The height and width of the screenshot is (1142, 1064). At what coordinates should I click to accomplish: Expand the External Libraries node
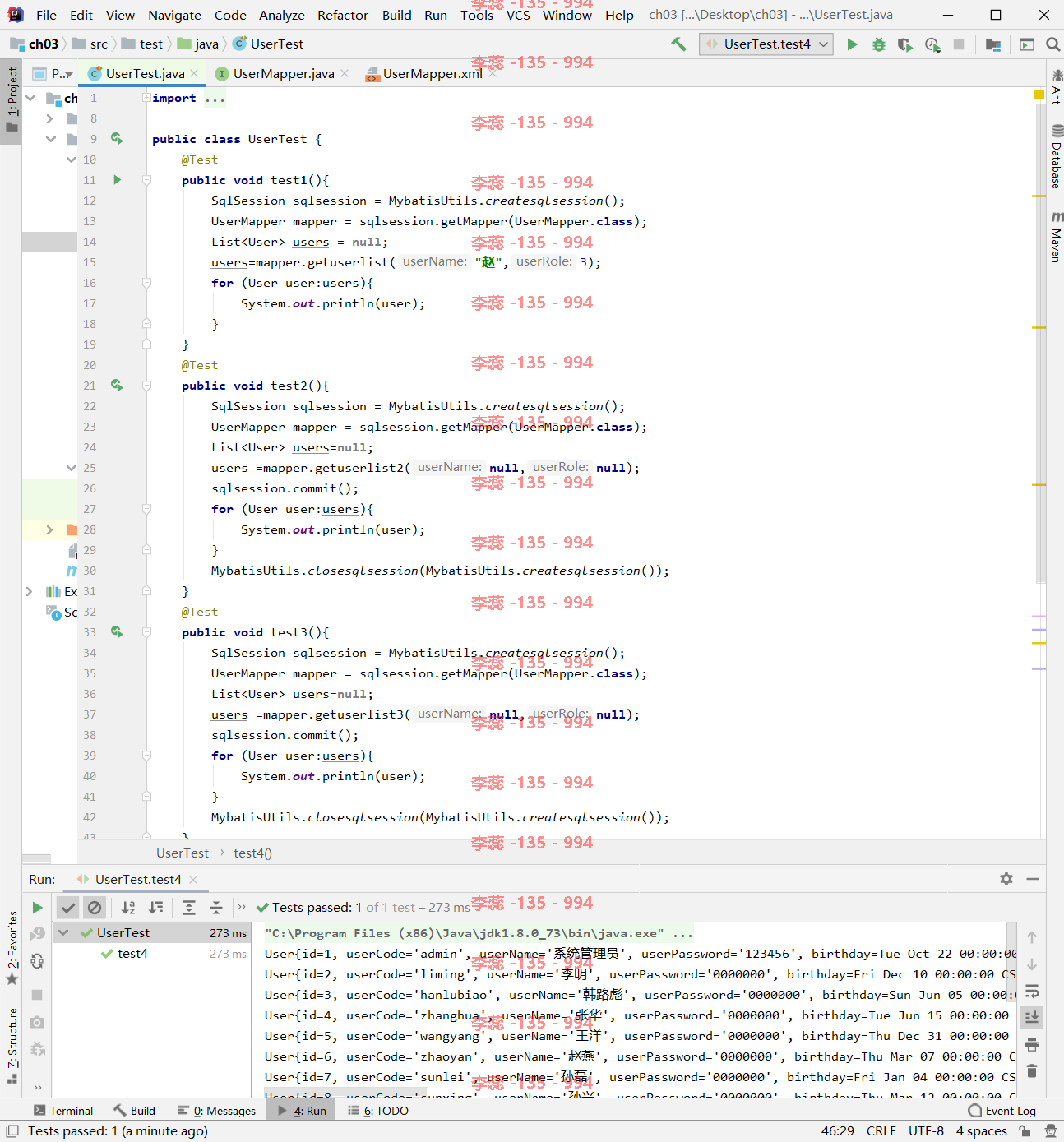[30, 591]
